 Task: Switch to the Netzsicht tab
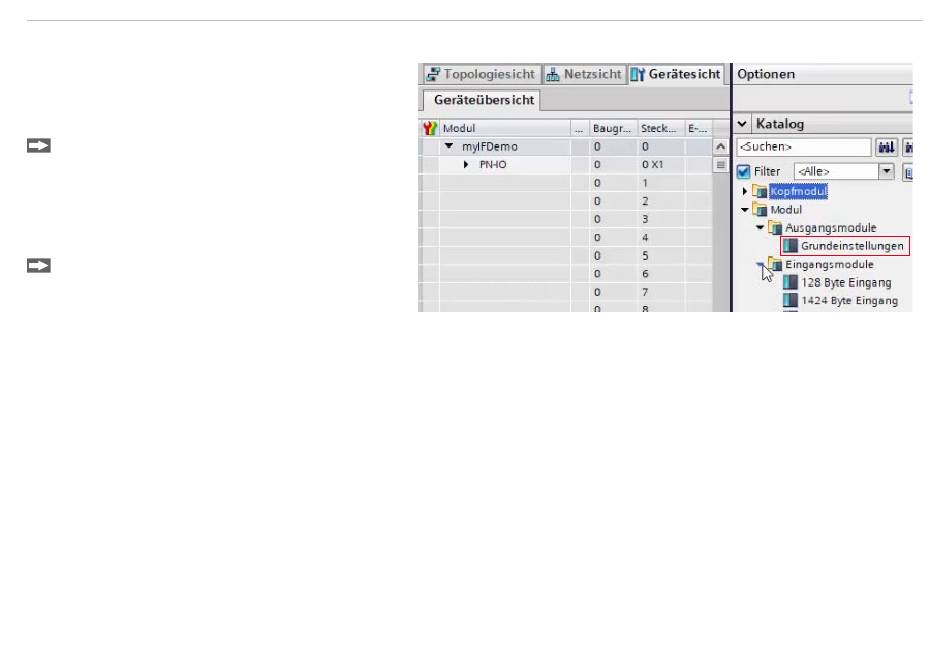(584, 75)
